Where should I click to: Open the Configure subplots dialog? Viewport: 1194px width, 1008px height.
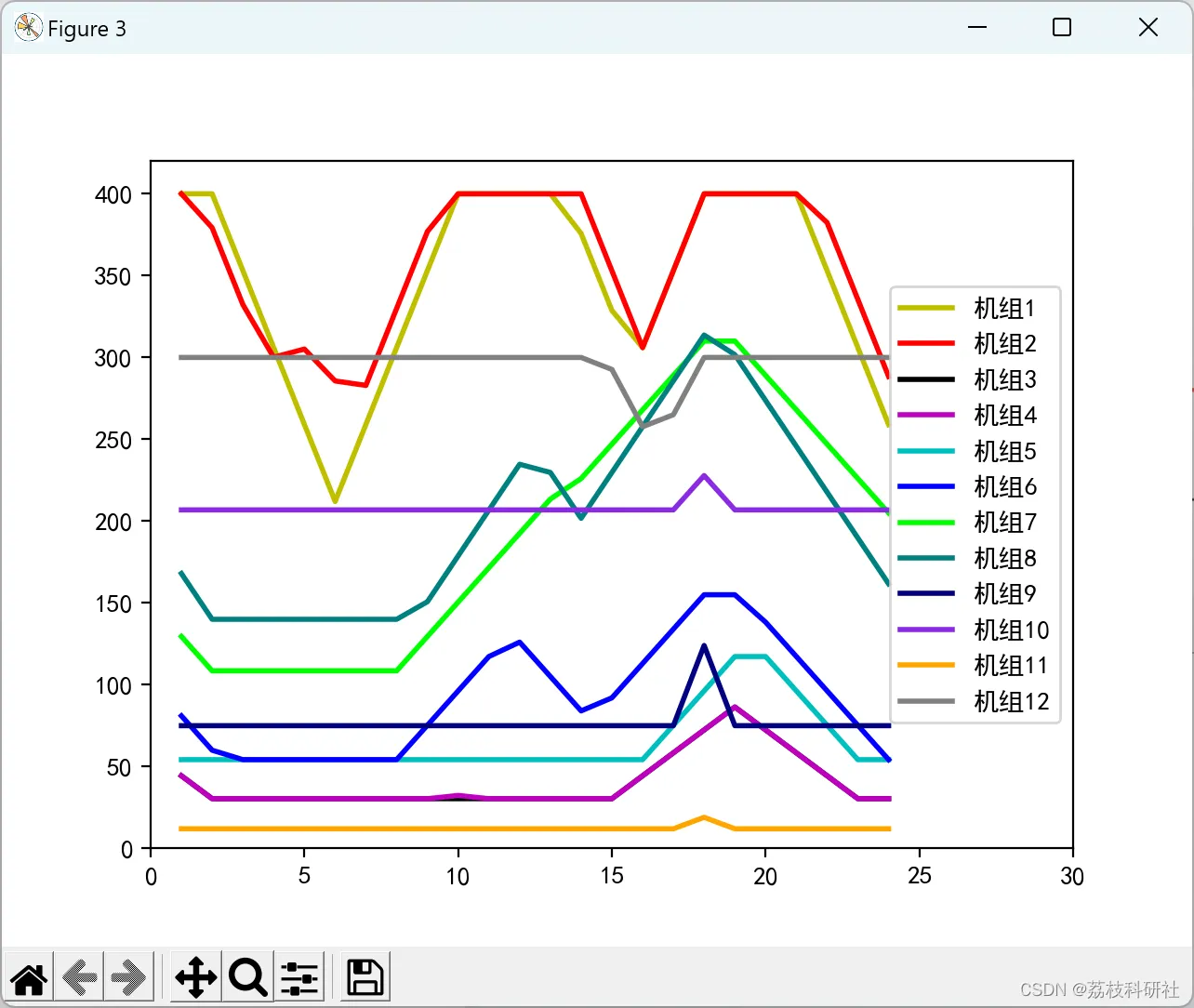(299, 977)
